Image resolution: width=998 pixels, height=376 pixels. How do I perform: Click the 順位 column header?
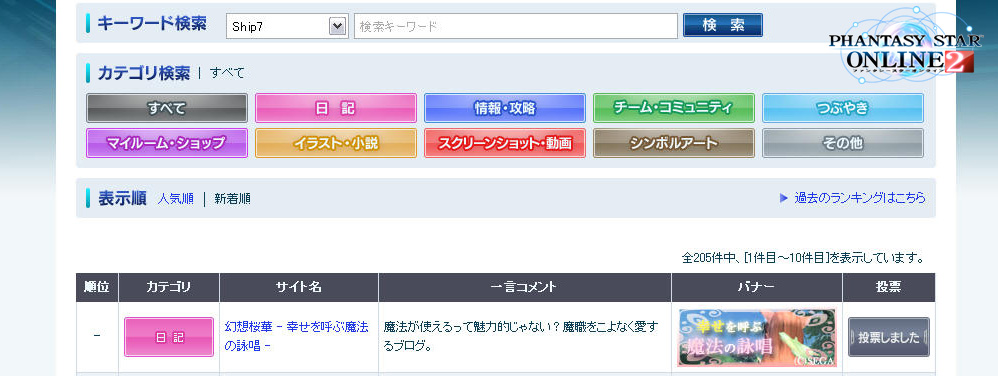[97, 288]
